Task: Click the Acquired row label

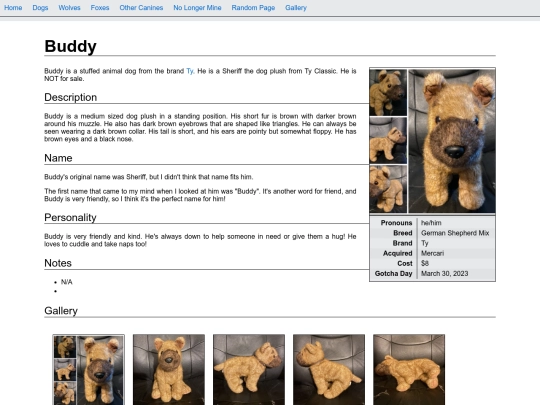Action: point(397,253)
